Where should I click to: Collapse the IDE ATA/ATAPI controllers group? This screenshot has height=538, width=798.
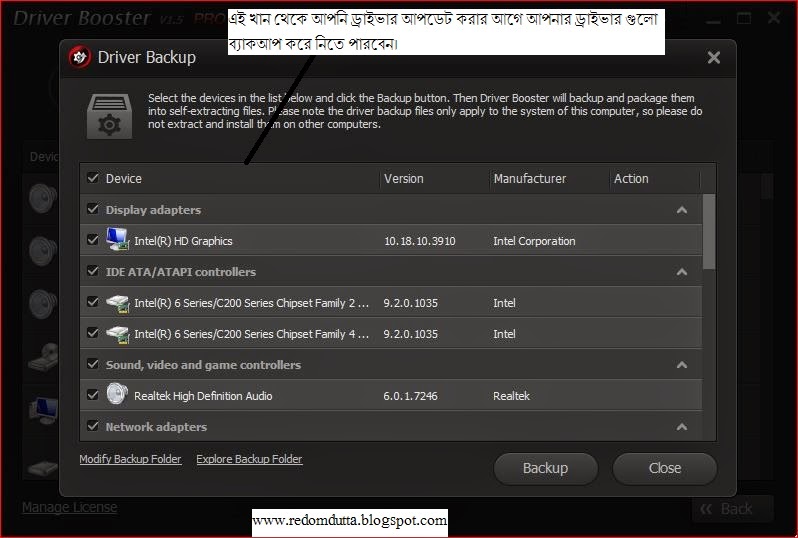pos(682,272)
